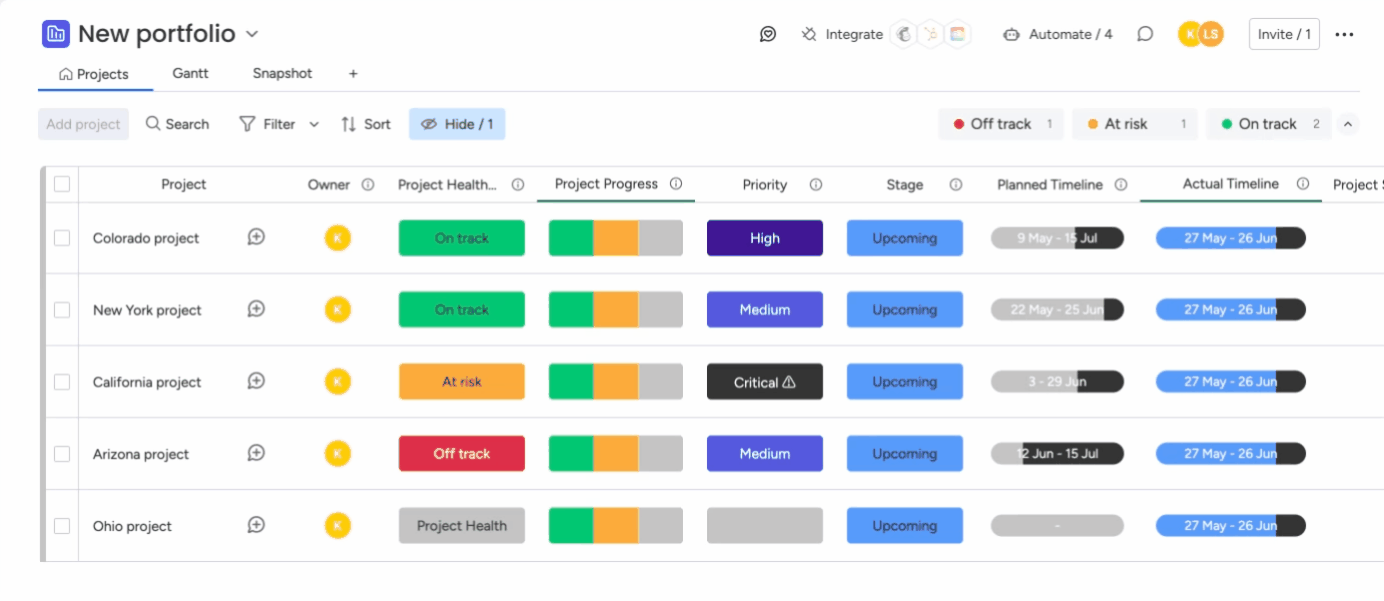1384x601 pixels.
Task: Click California project's progress bar
Action: [616, 382]
